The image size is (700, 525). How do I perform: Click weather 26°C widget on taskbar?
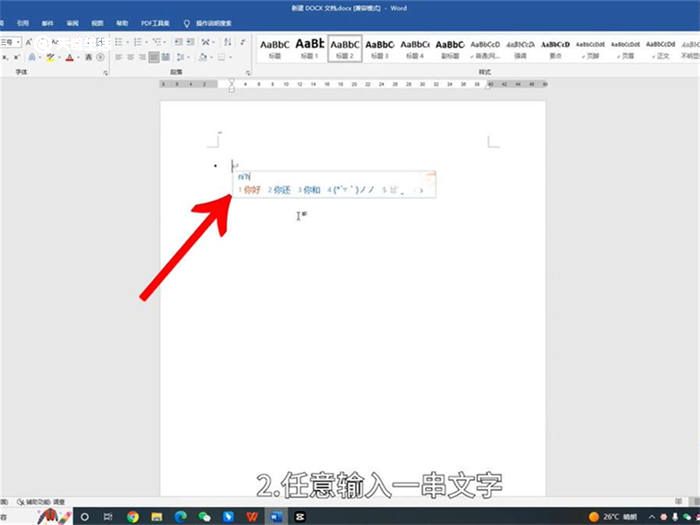(613, 517)
